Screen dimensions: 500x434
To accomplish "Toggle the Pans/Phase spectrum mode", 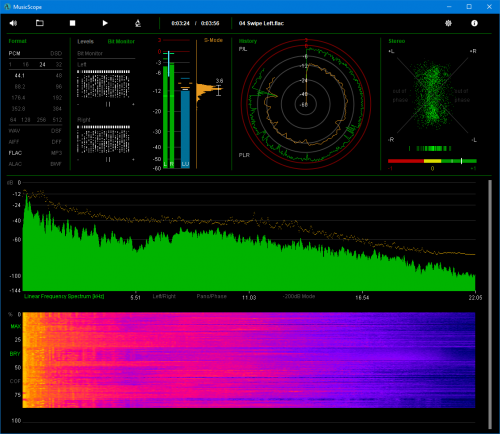I will pyautogui.click(x=211, y=296).
